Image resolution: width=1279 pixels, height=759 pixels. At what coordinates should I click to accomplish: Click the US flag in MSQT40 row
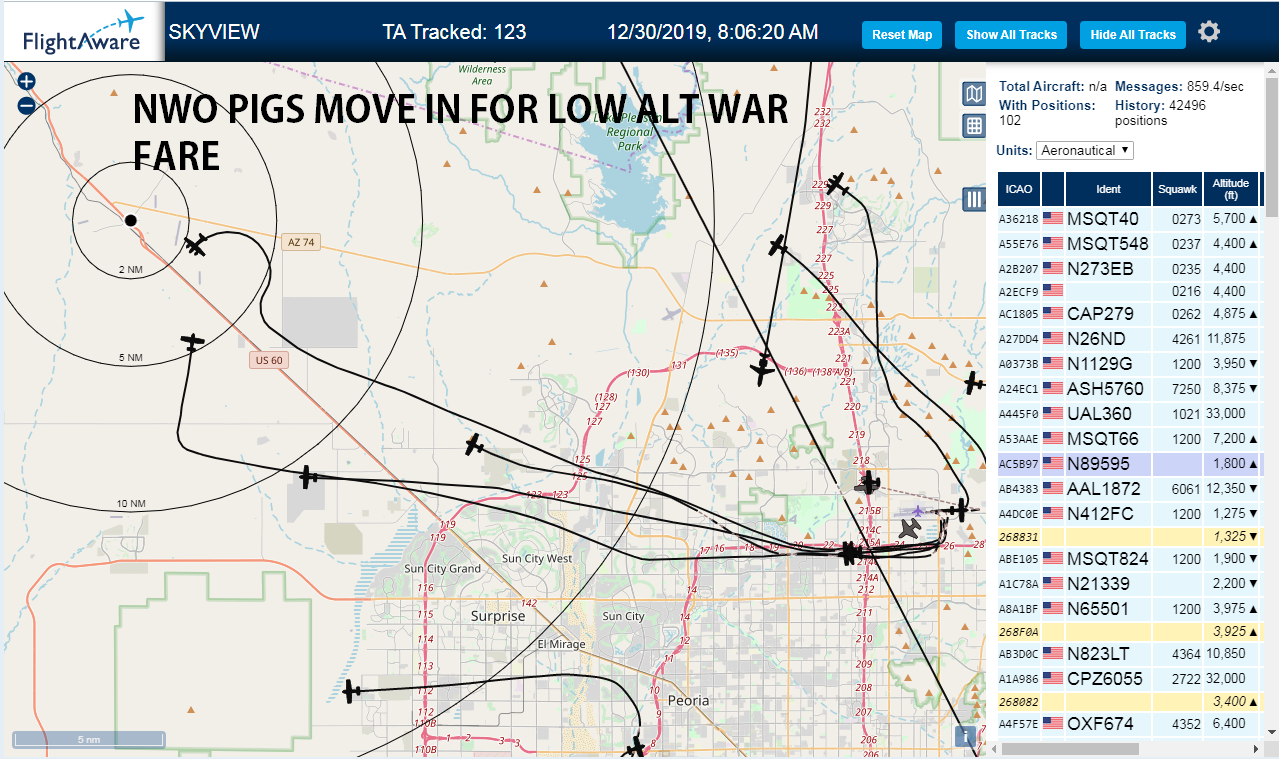pos(1053,218)
